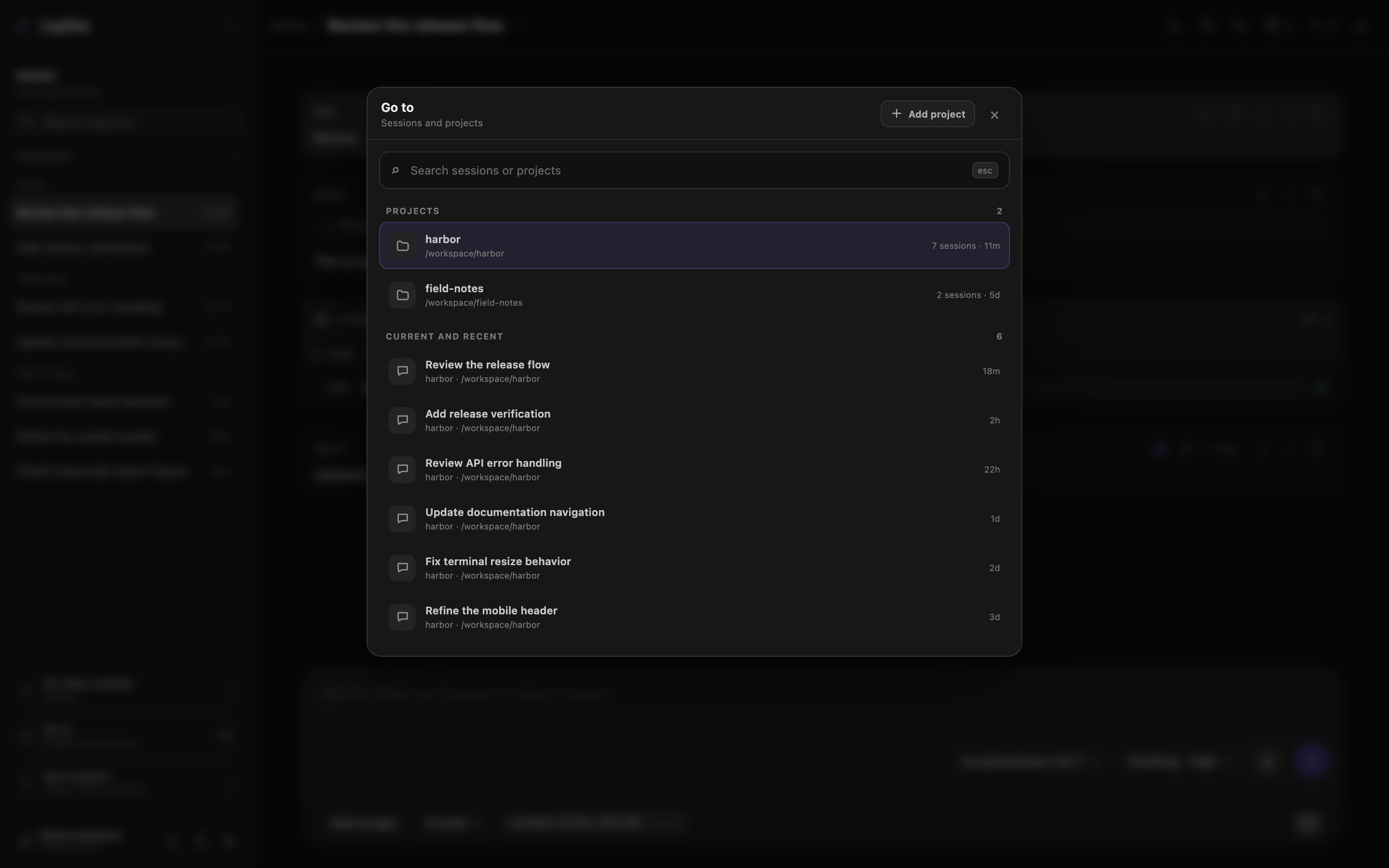Select Refine the mobile header session
Viewport: 1389px width, 868px height.
point(694,617)
